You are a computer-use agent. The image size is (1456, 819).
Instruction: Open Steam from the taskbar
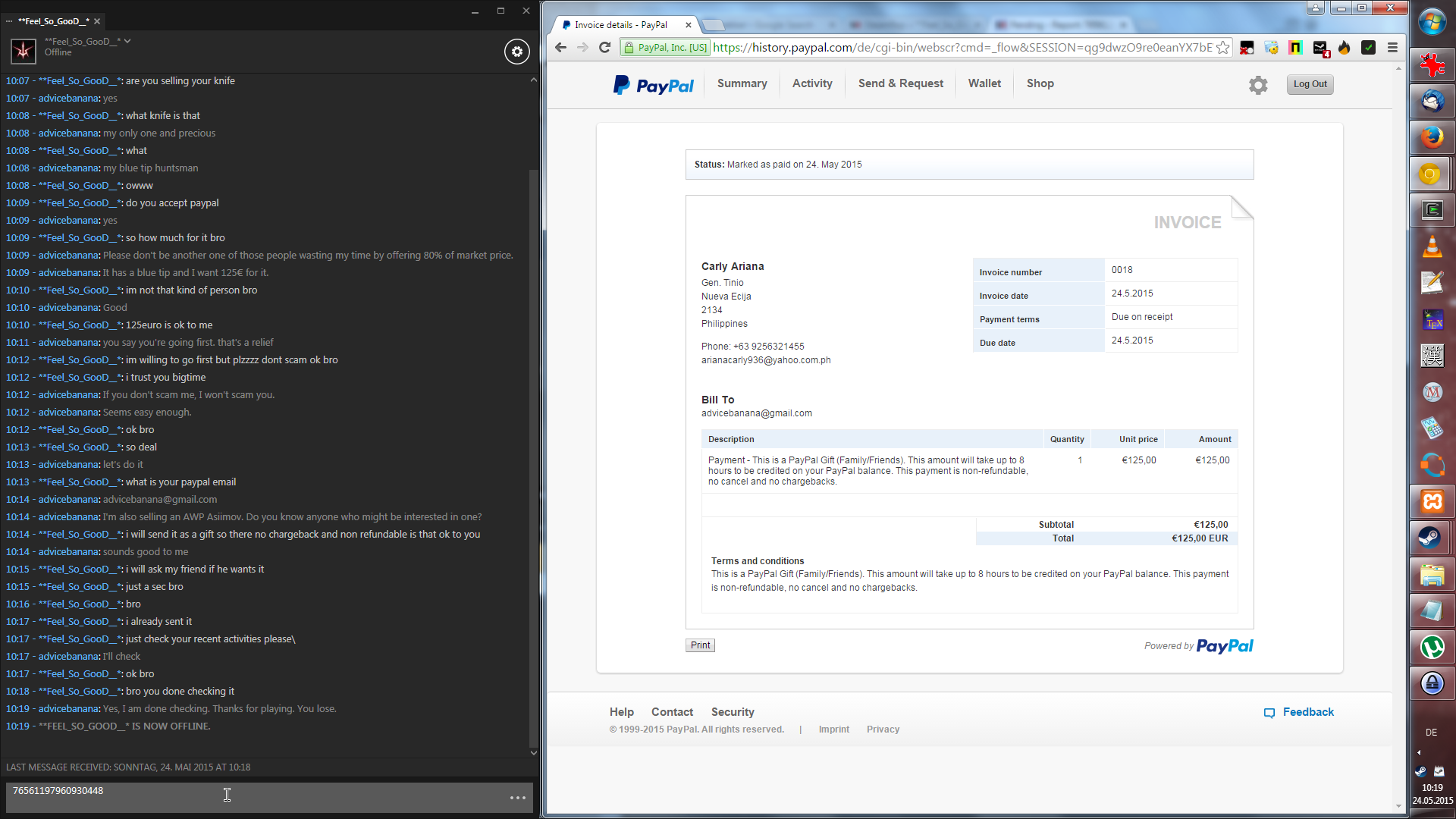pyautogui.click(x=1432, y=538)
